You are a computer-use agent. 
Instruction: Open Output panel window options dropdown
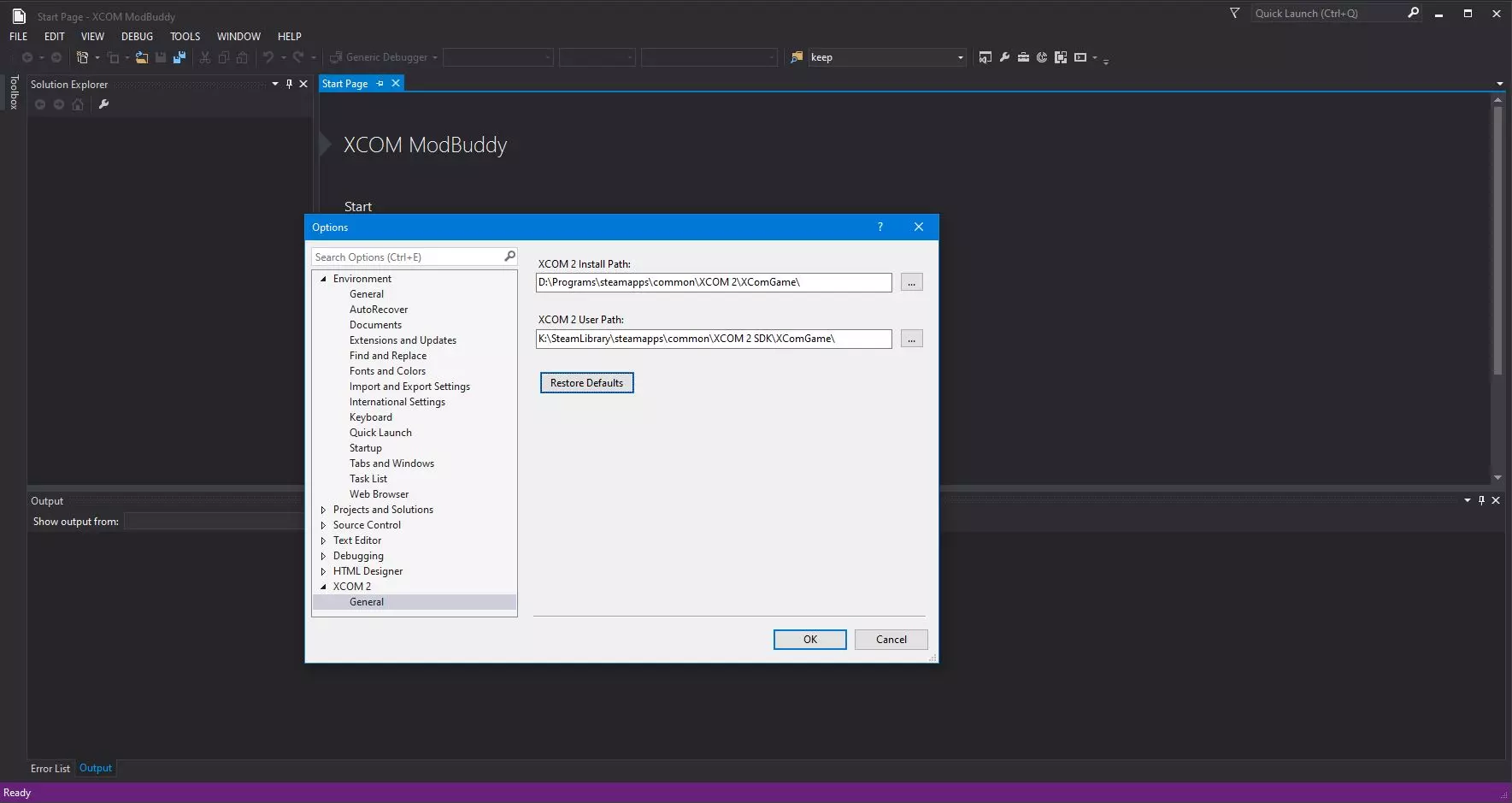point(1468,500)
